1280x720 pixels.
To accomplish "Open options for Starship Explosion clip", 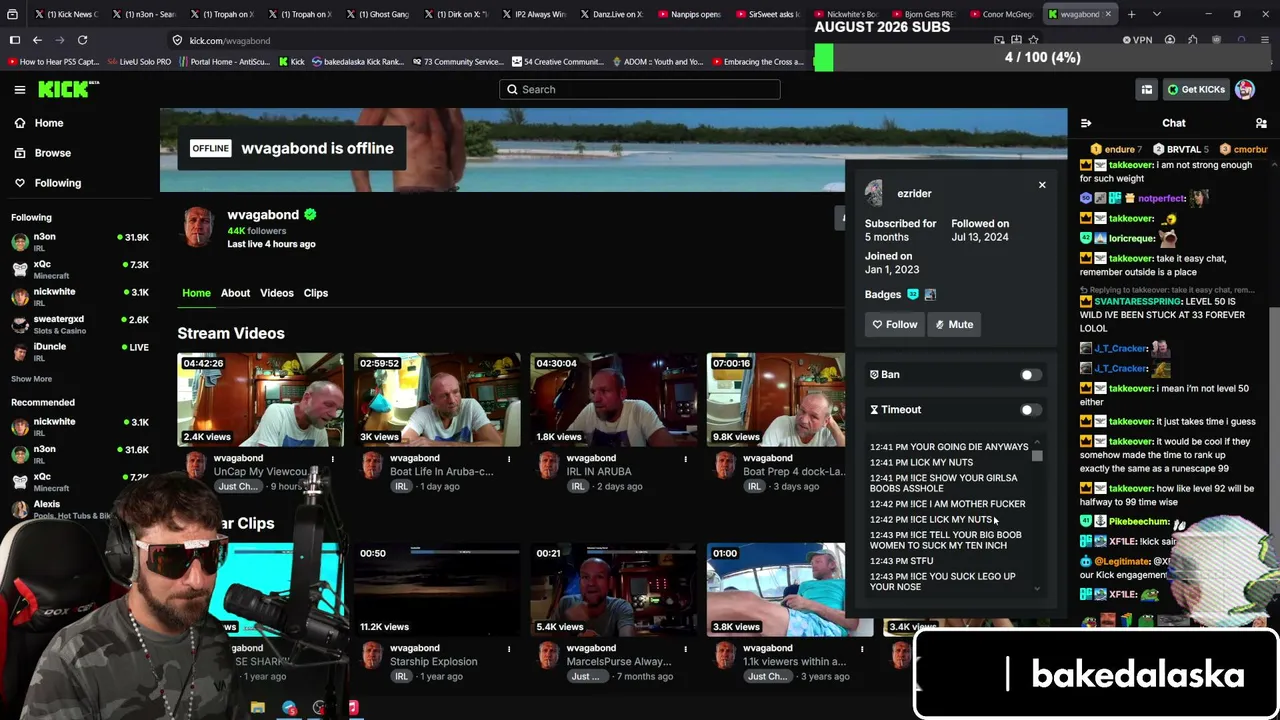I will click(x=509, y=649).
